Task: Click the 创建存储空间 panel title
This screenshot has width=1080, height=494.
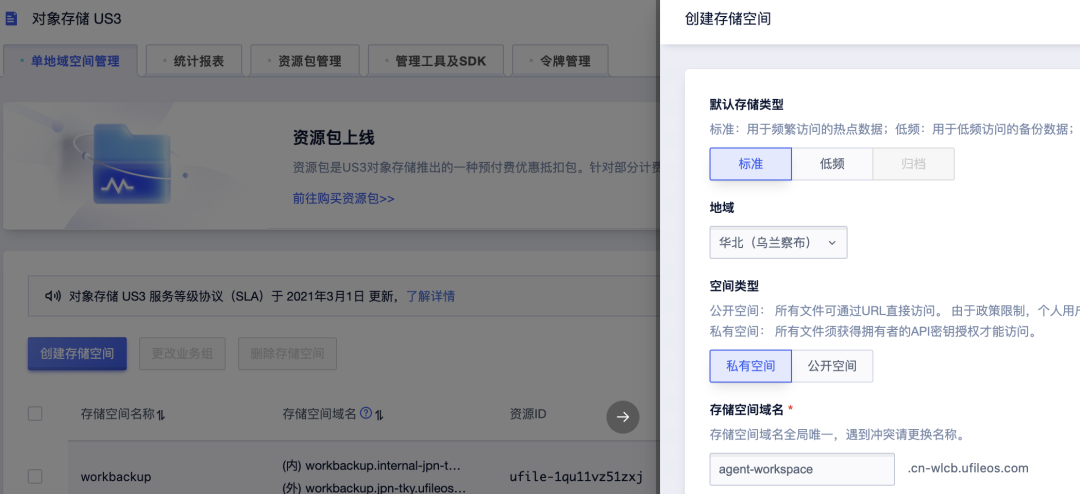Action: [x=727, y=19]
